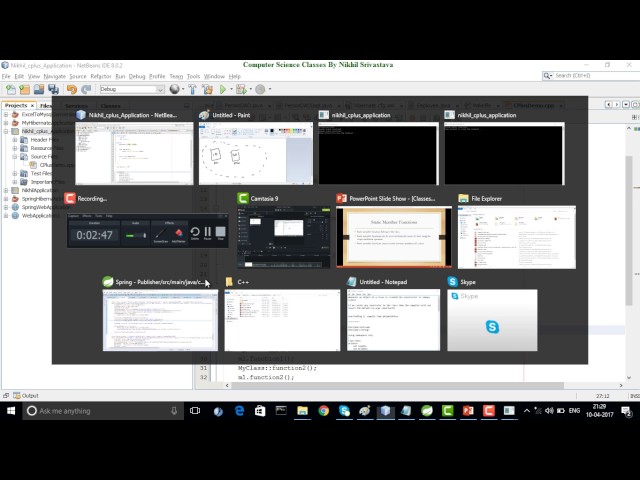Click the volume icon in system tray

coord(549,411)
